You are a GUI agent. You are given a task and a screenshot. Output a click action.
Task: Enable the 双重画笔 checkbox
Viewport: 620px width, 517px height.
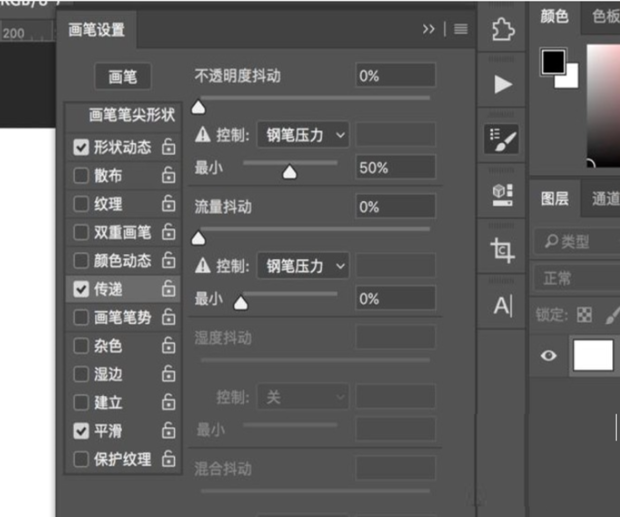(x=81, y=233)
